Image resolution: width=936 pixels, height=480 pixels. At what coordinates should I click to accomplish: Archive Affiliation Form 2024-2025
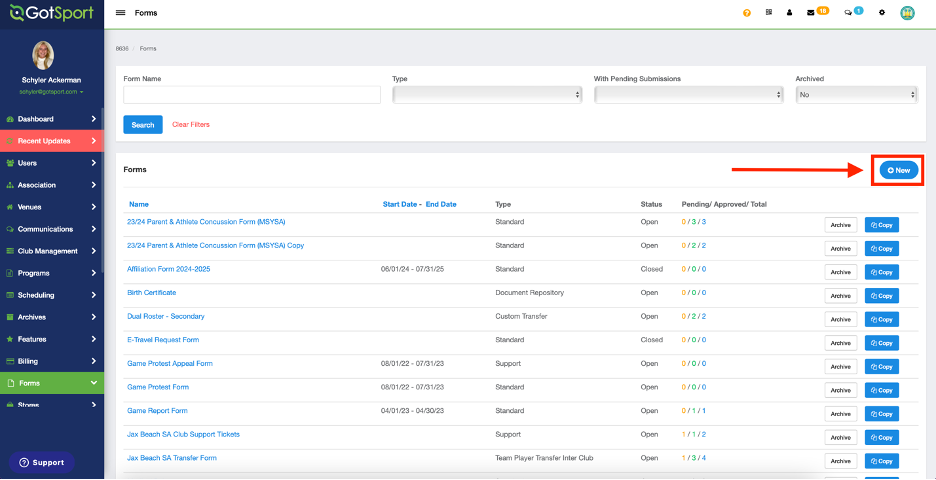click(x=840, y=272)
